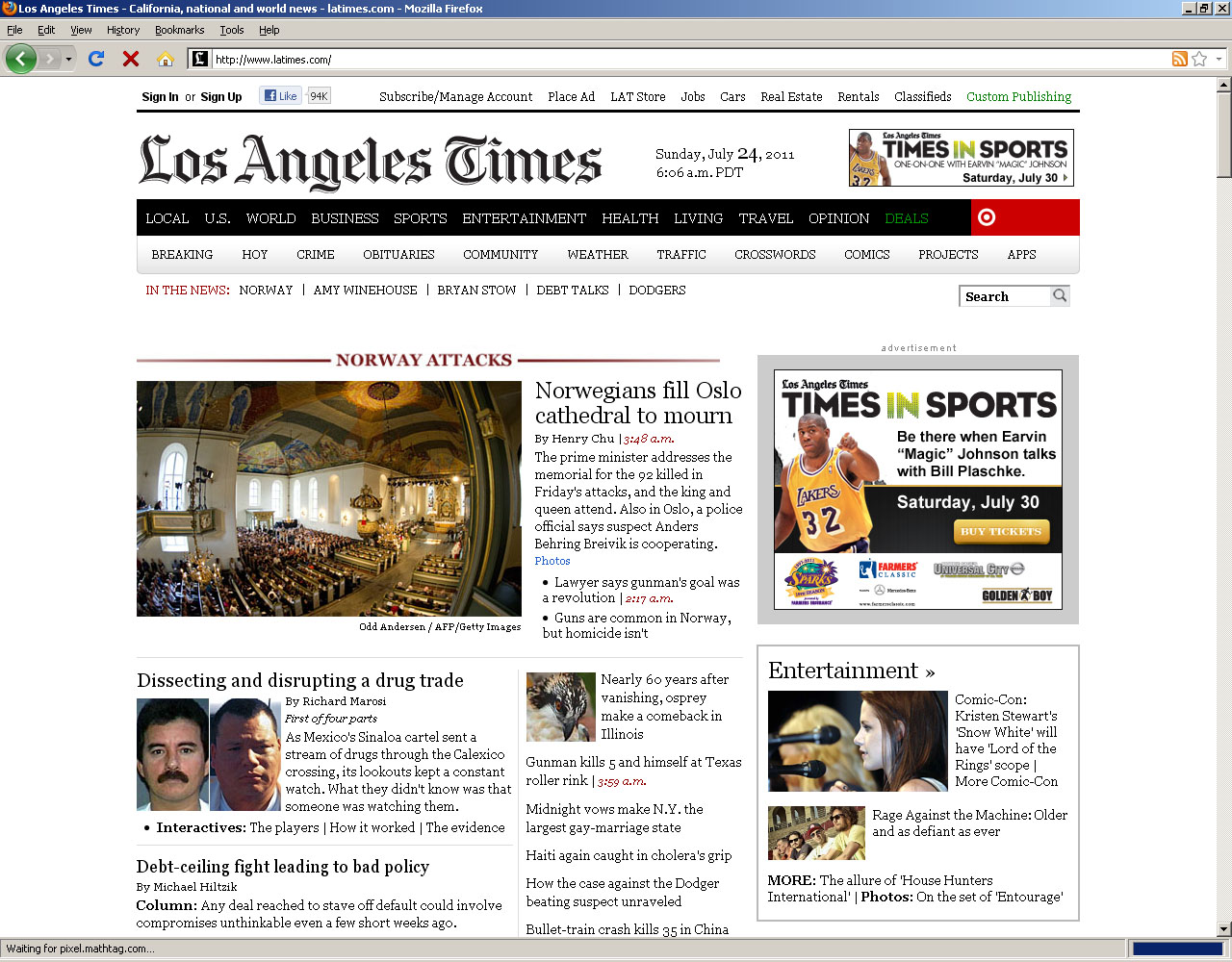This screenshot has height=962, width=1232.
Task: Open the View menu
Action: pyautogui.click(x=81, y=30)
